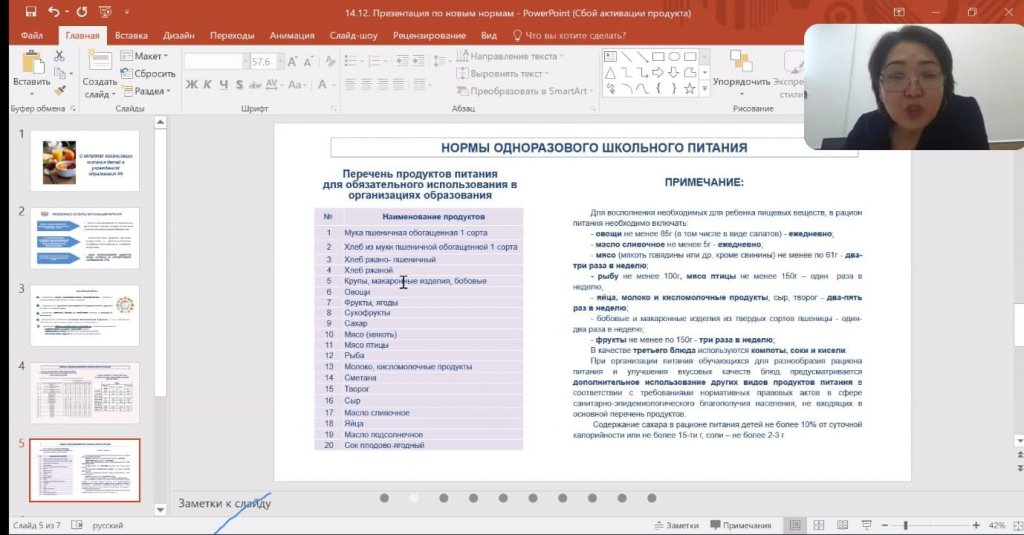The width and height of the screenshot is (1024, 535).
Task: Select the down arrow shape in gallery
Action: coord(674,73)
